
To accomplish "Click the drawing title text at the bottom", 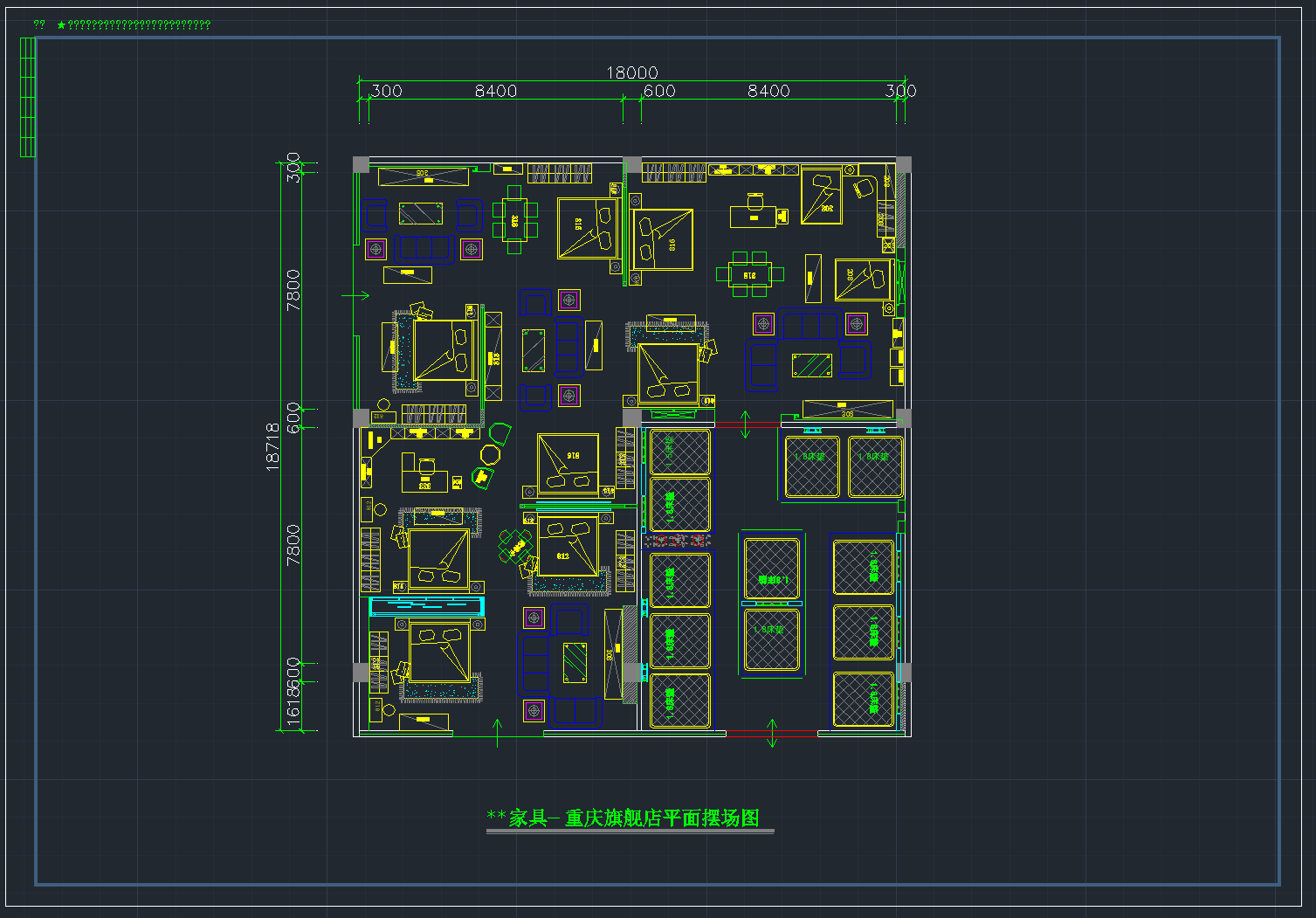I will [x=623, y=818].
